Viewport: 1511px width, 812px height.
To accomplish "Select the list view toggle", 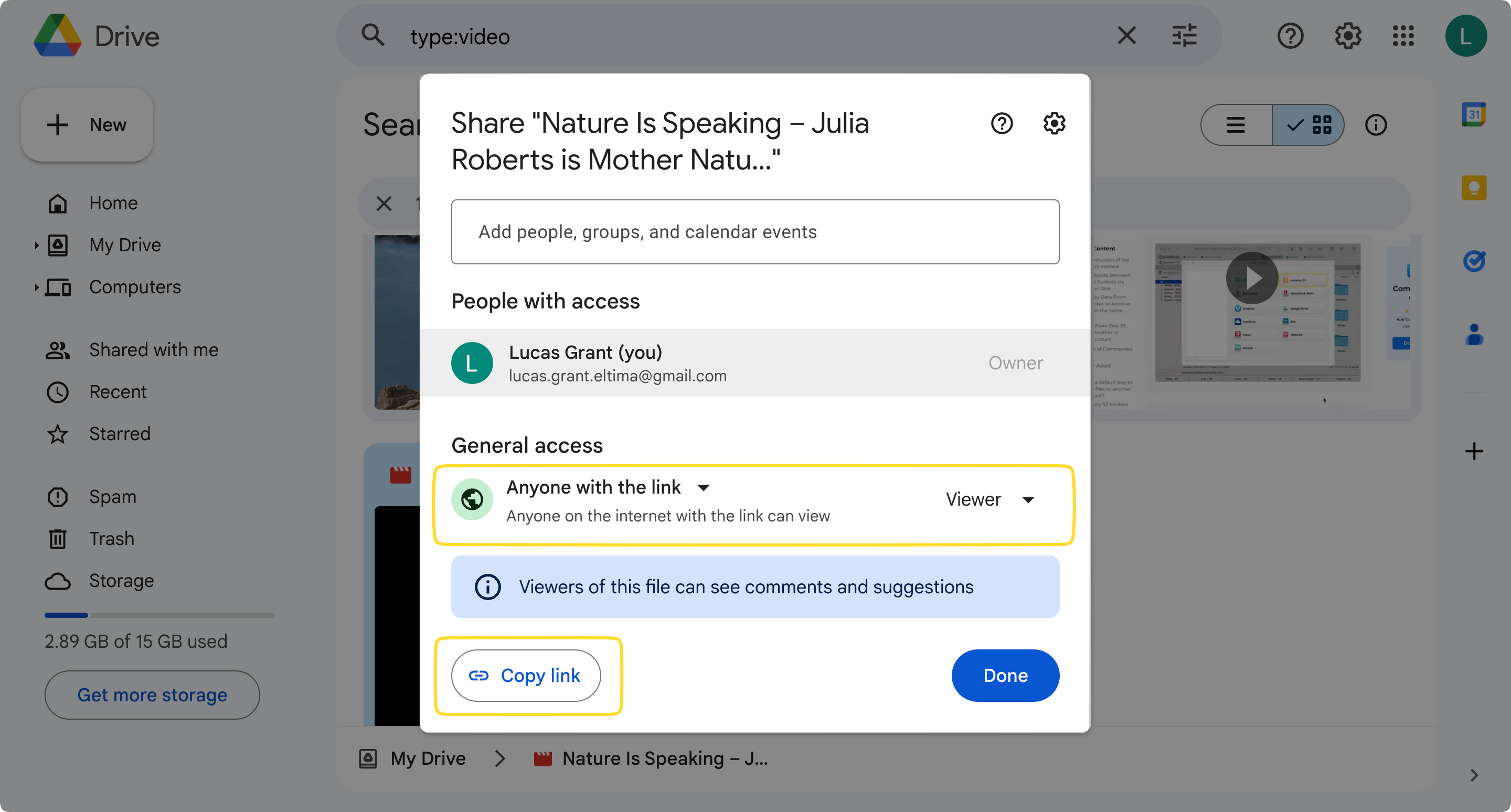I will coord(1236,125).
